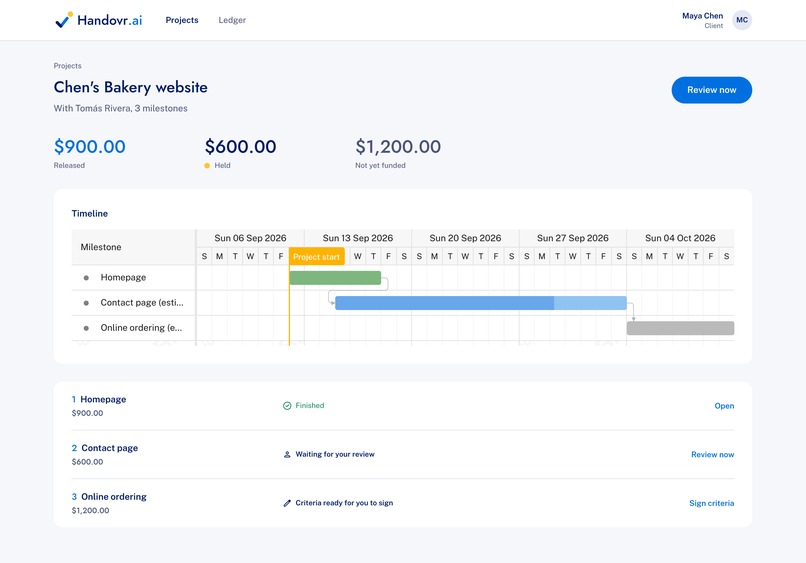The width and height of the screenshot is (806, 563).
Task: Click the $900.00 Released amount
Action: tap(89, 147)
